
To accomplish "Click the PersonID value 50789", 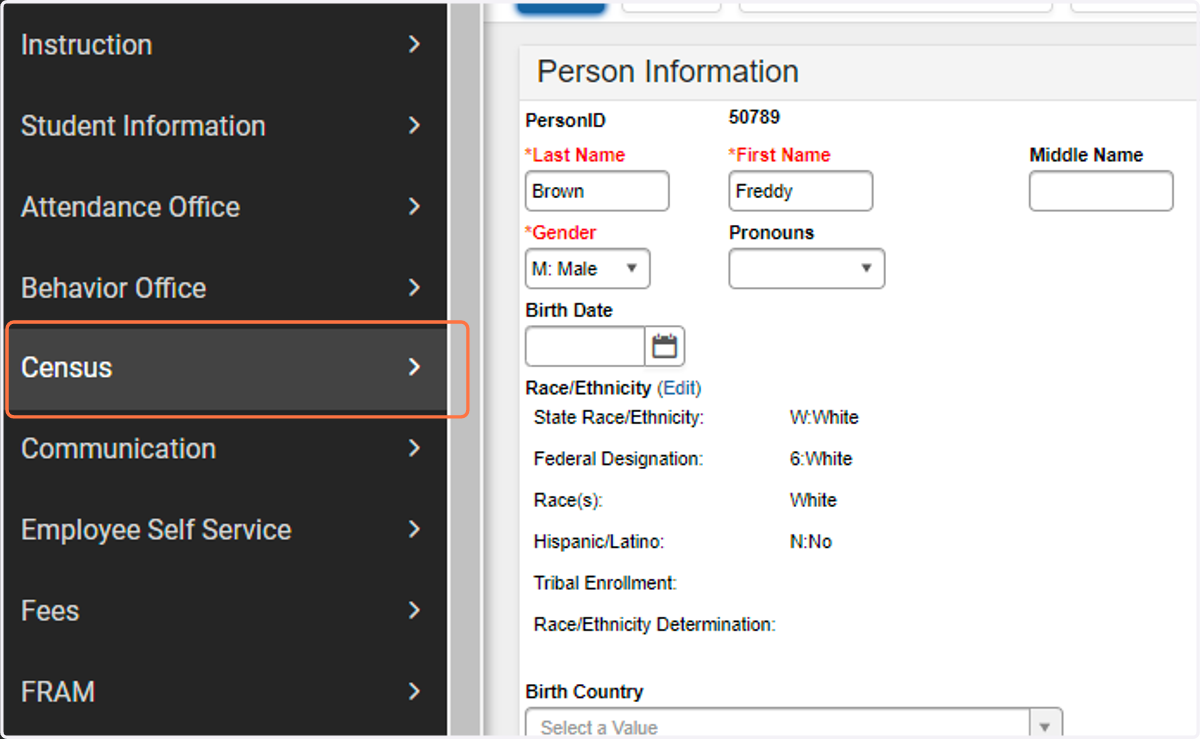I will tap(754, 117).
